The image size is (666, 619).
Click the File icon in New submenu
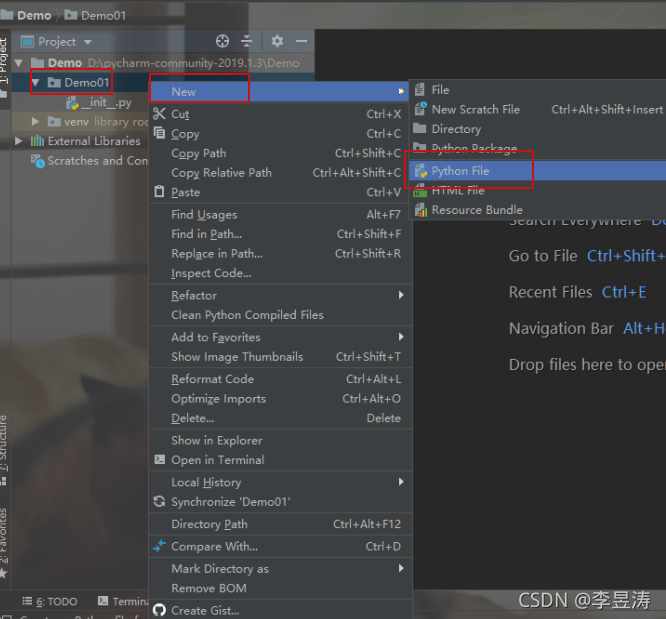[x=420, y=90]
